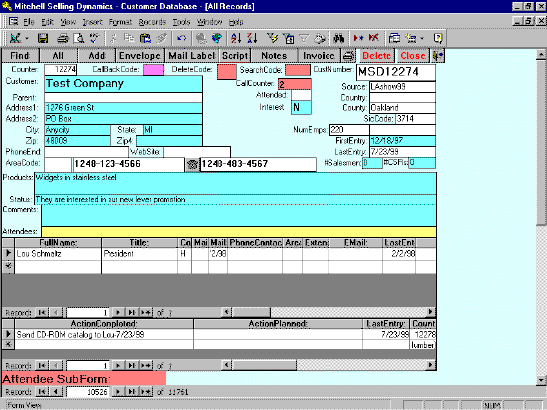Click the Add button
The height and width of the screenshot is (410, 547).
point(97,55)
